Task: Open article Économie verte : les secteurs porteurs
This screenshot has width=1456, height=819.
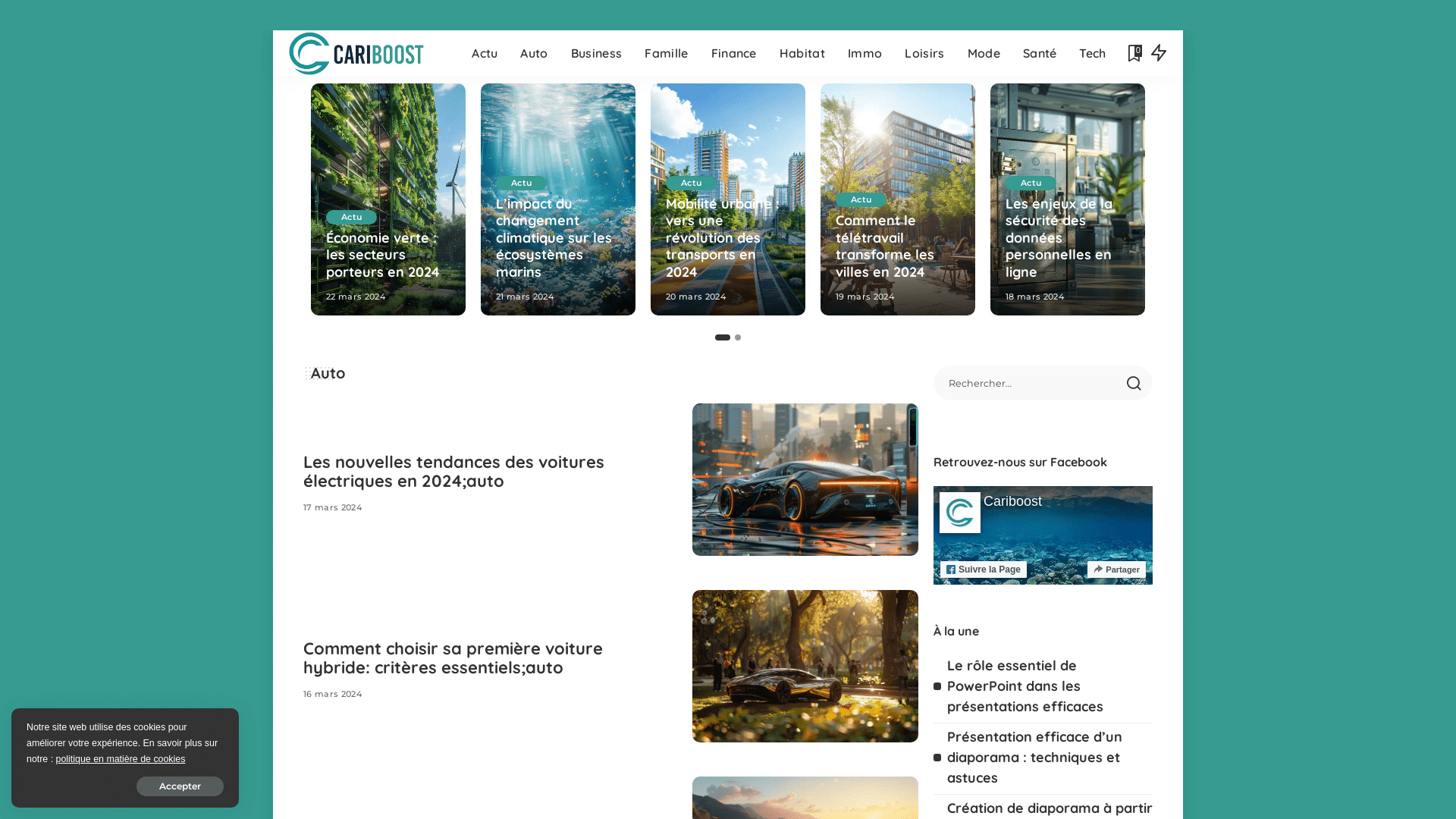Action: click(383, 255)
